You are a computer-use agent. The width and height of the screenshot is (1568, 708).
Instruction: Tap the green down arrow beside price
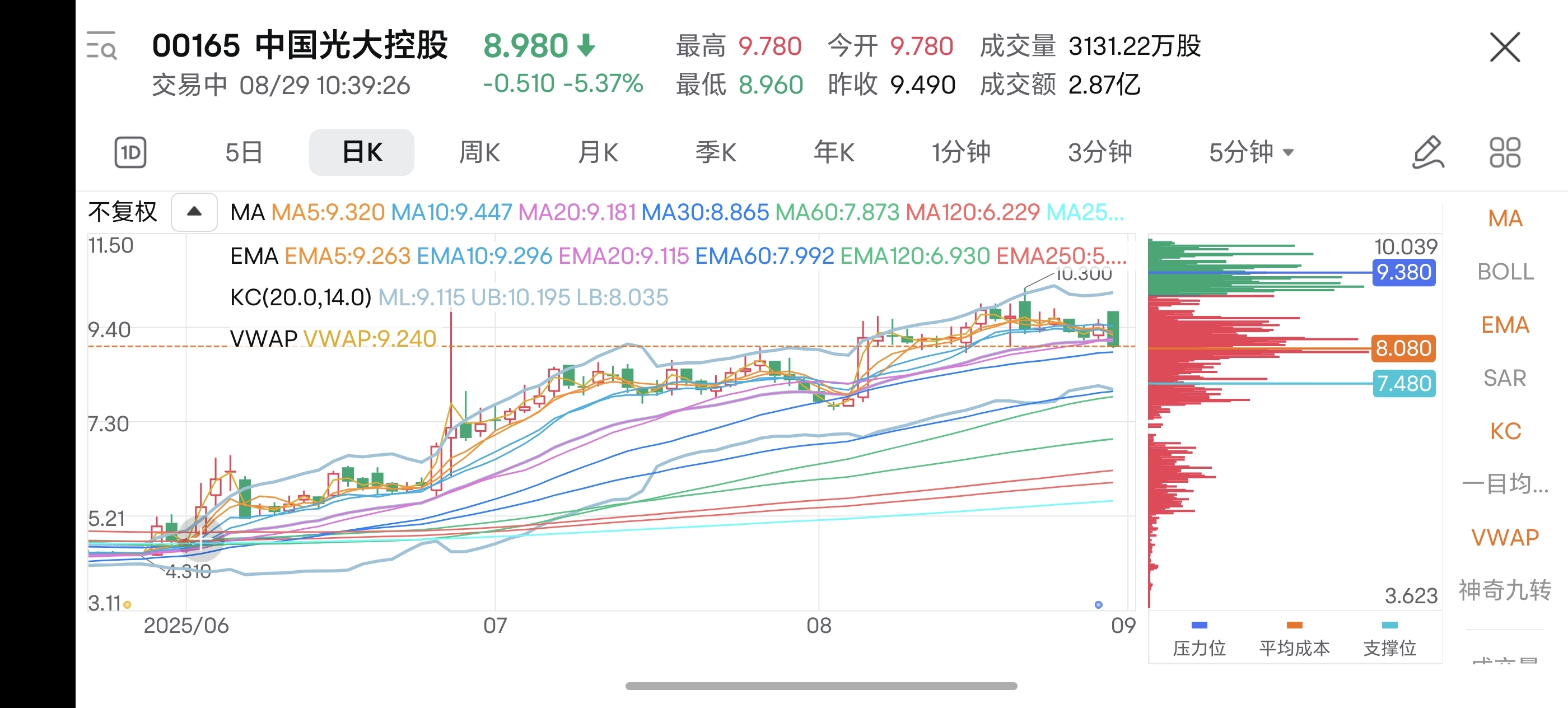click(x=586, y=46)
